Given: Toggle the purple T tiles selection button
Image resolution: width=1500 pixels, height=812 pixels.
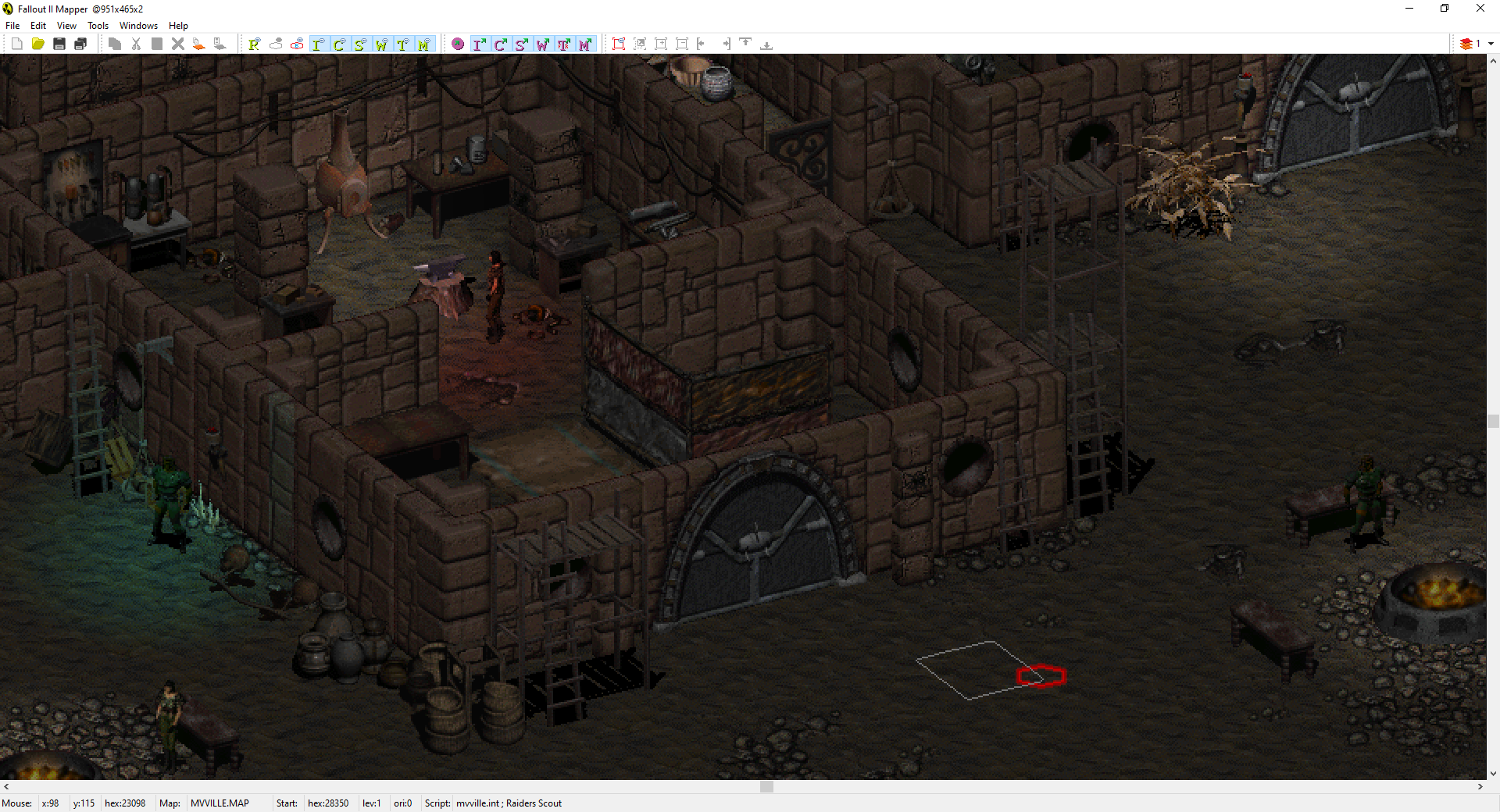Looking at the screenshot, I should pos(563,45).
